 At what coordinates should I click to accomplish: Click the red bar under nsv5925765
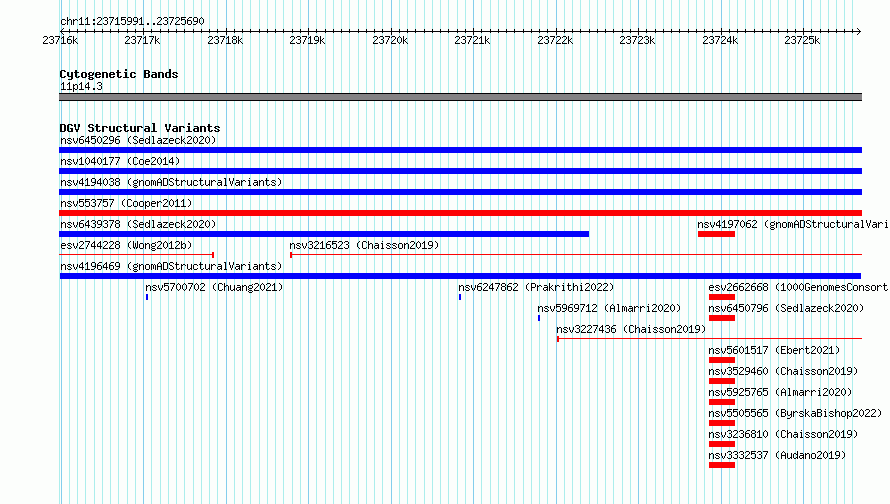722,402
